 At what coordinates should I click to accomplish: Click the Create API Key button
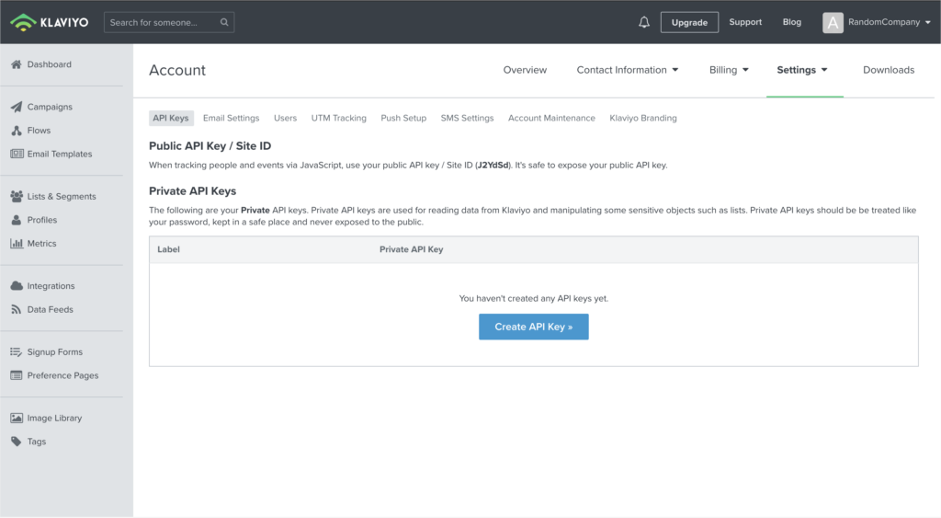tap(534, 327)
